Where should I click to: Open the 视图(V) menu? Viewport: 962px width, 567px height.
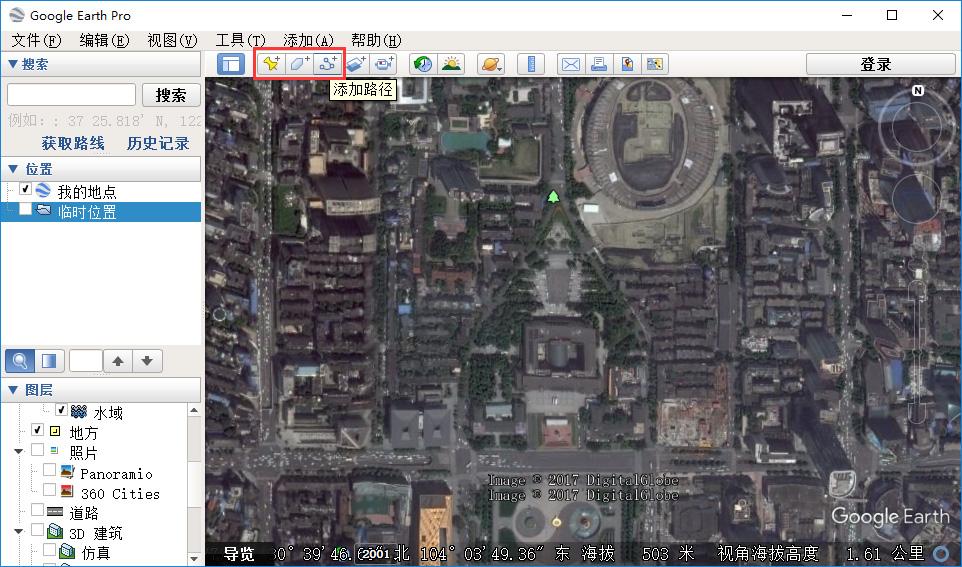[172, 40]
